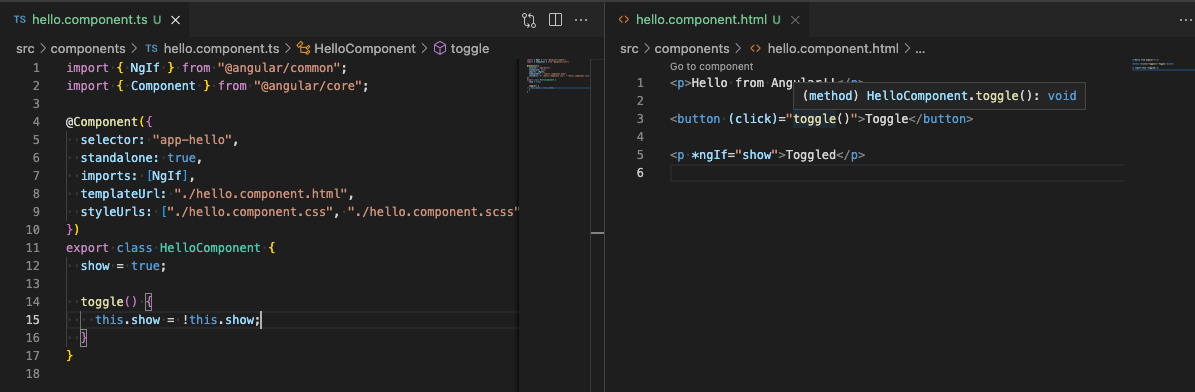Open the components breadcrumb in the right editor
The height and width of the screenshot is (392, 1195).
pyautogui.click(x=692, y=48)
